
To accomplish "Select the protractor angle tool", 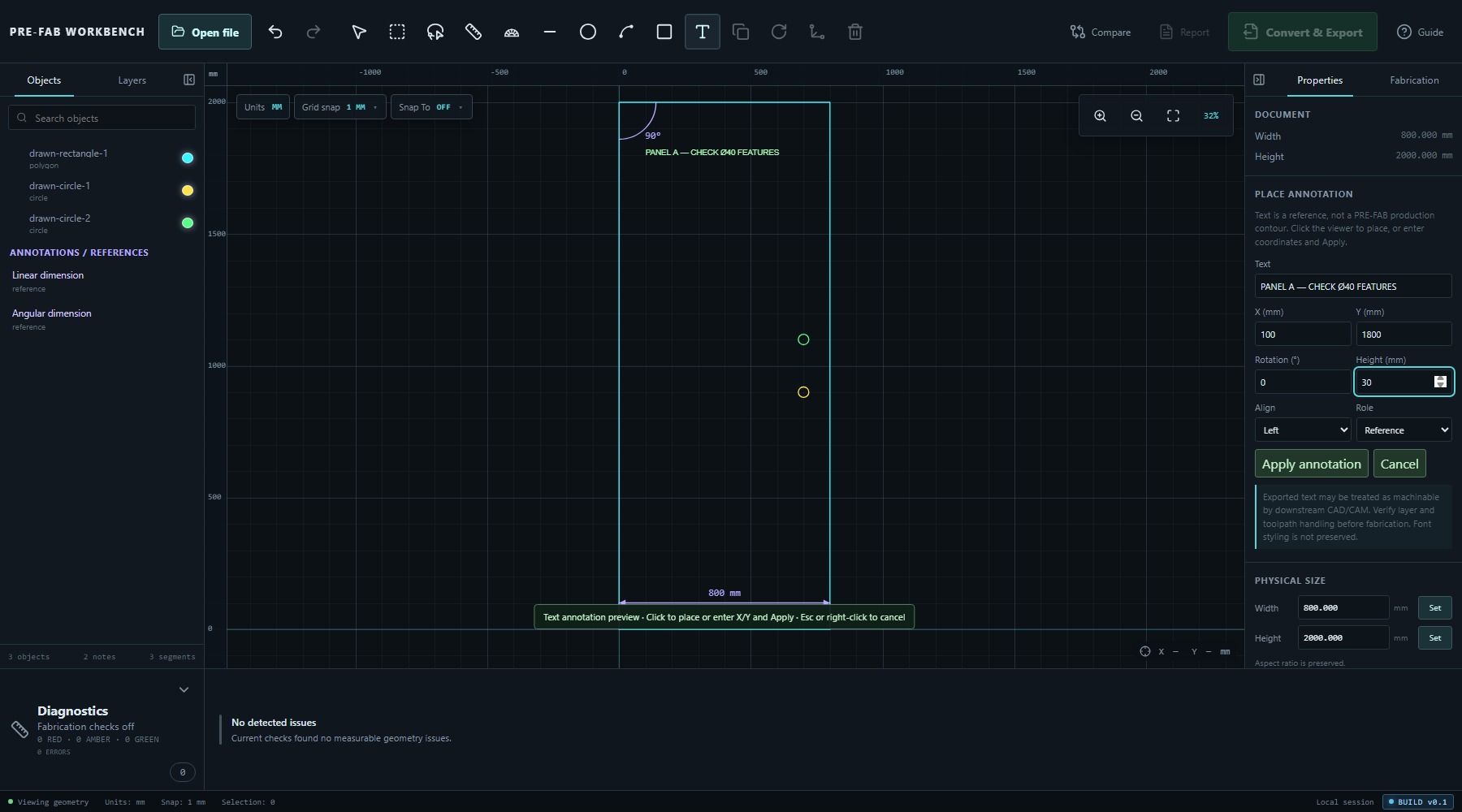I will pyautogui.click(x=512, y=32).
